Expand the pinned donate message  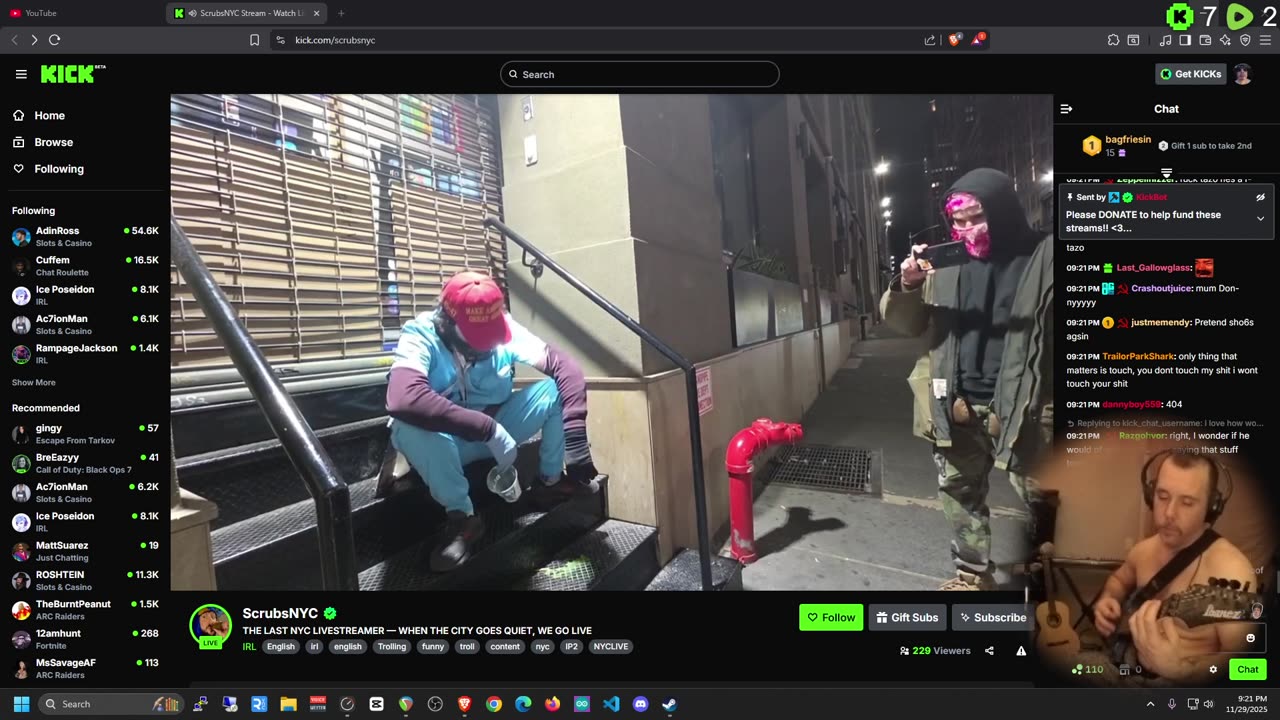point(1260,218)
